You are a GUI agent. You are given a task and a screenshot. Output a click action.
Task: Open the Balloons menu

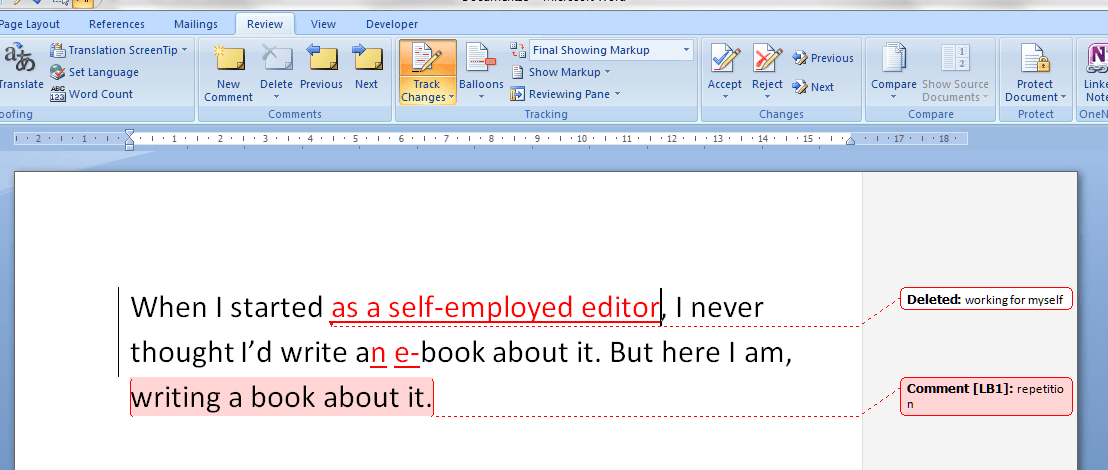coord(481,72)
